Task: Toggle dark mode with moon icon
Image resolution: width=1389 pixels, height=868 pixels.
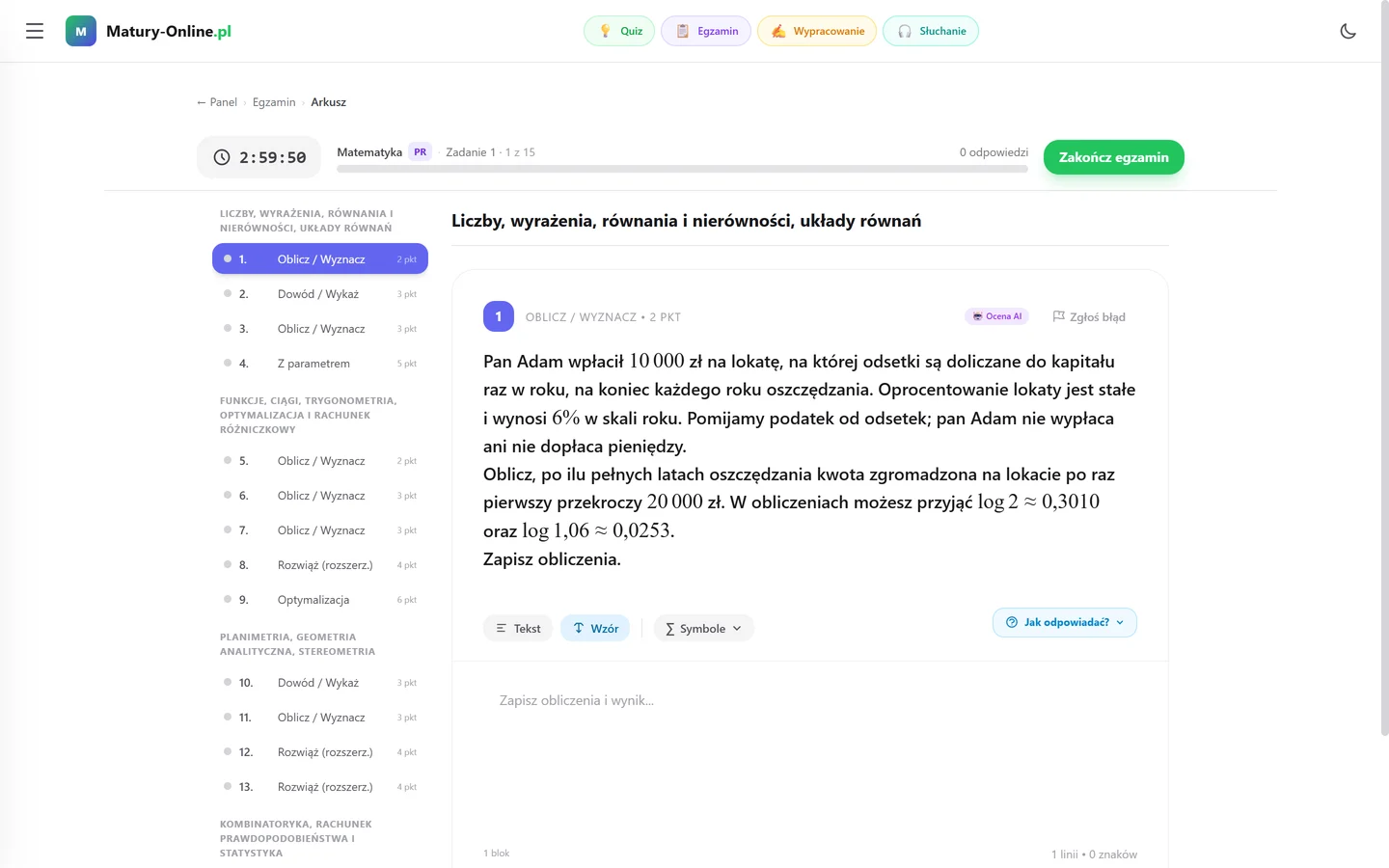Action: click(1348, 31)
